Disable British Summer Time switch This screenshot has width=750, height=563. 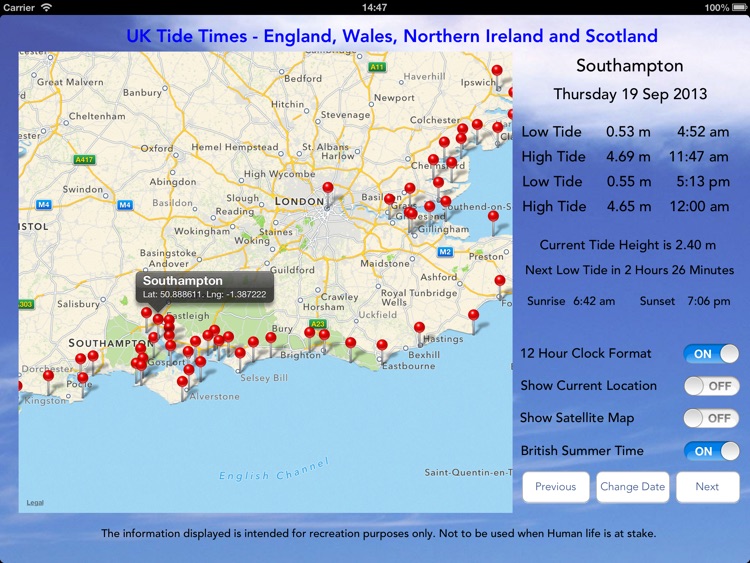[x=711, y=451]
